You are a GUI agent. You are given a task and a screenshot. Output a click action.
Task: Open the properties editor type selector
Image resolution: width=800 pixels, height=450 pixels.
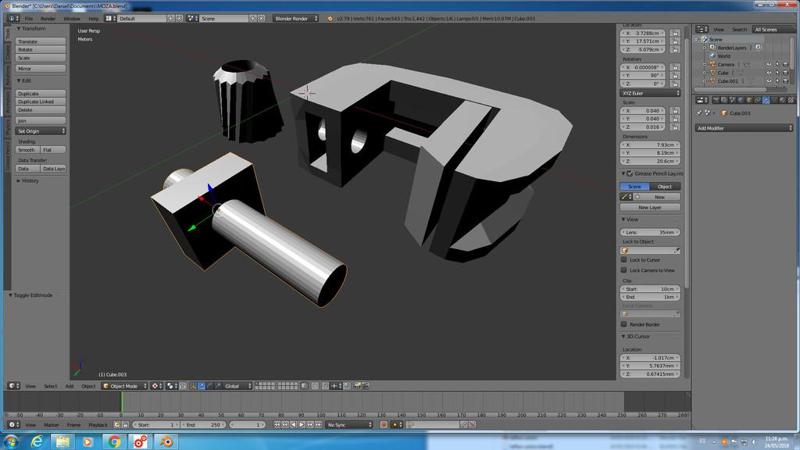(x=702, y=100)
